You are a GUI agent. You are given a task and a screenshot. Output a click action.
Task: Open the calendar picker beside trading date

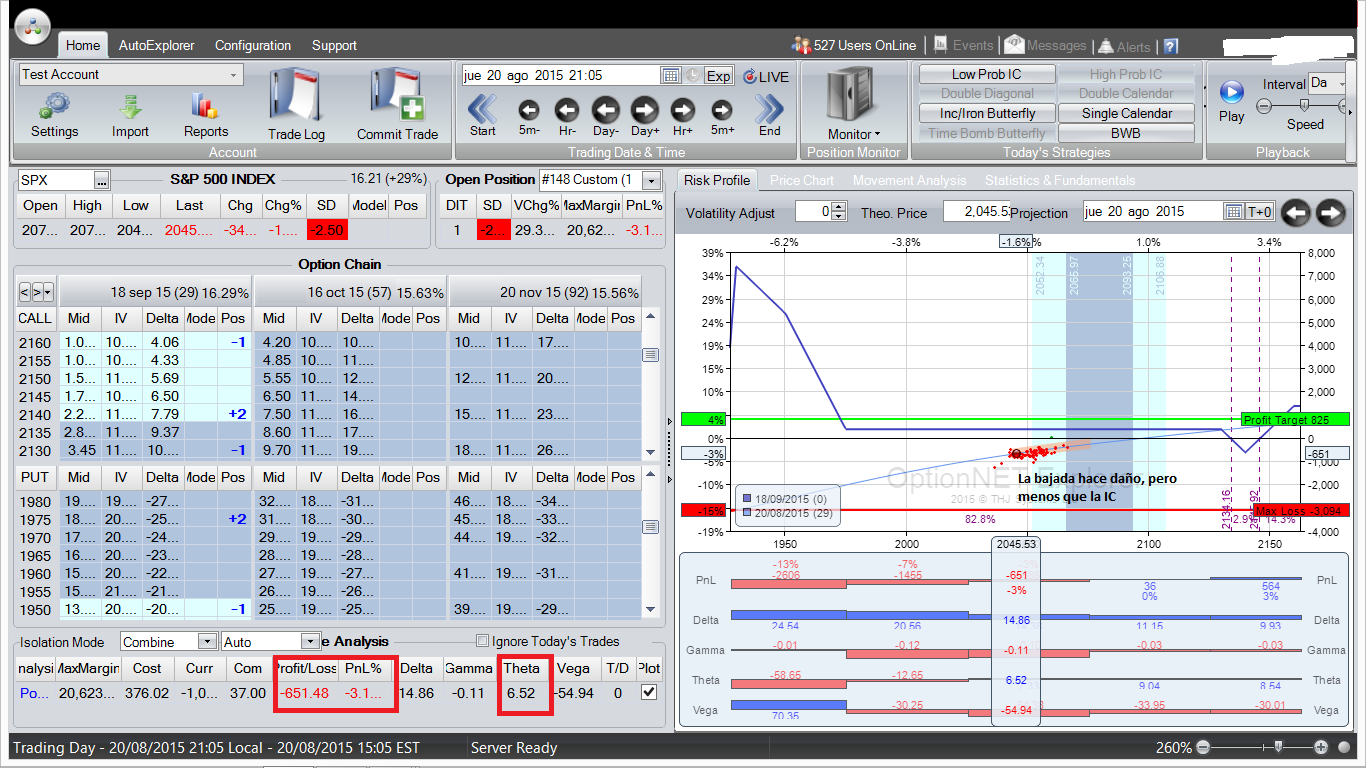671,76
